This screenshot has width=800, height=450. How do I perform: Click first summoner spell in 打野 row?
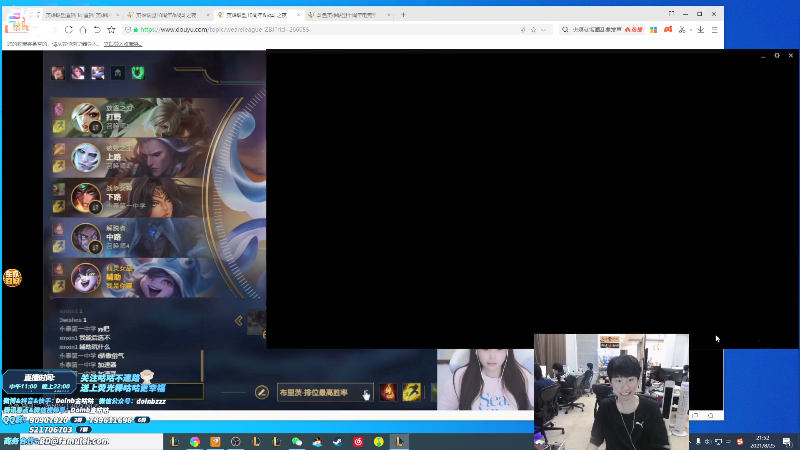(x=59, y=109)
